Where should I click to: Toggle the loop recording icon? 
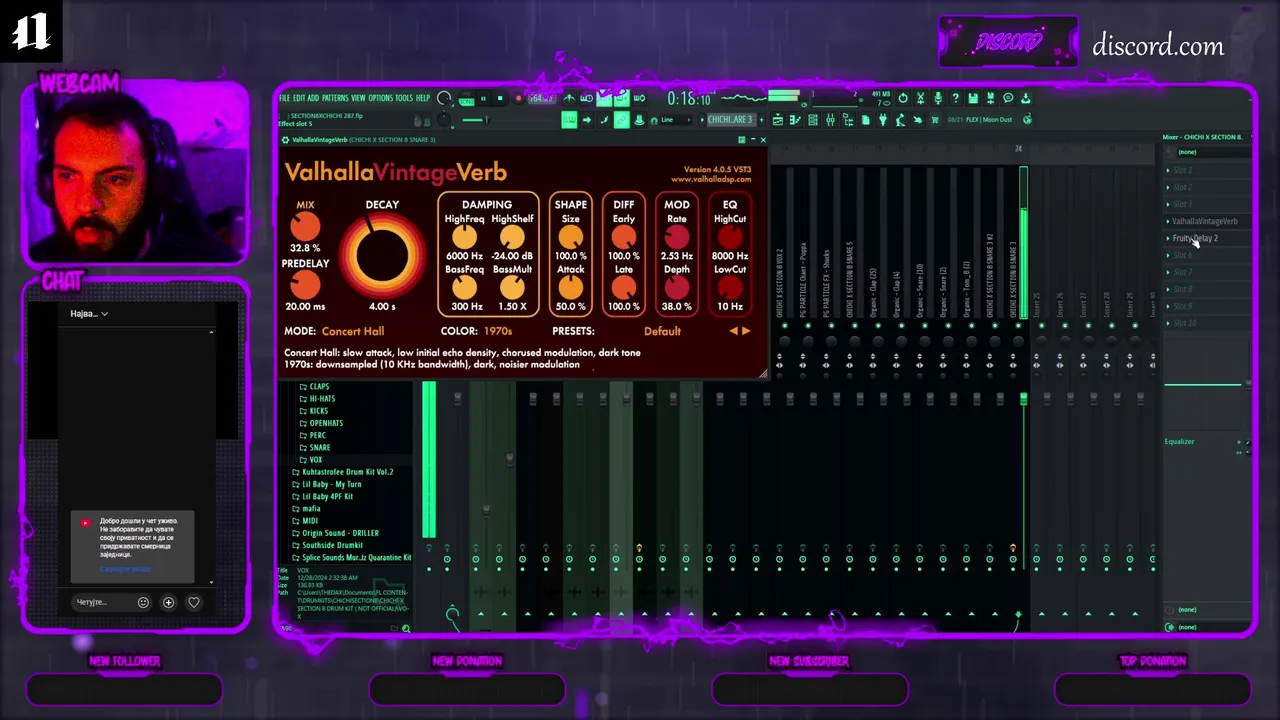[639, 98]
